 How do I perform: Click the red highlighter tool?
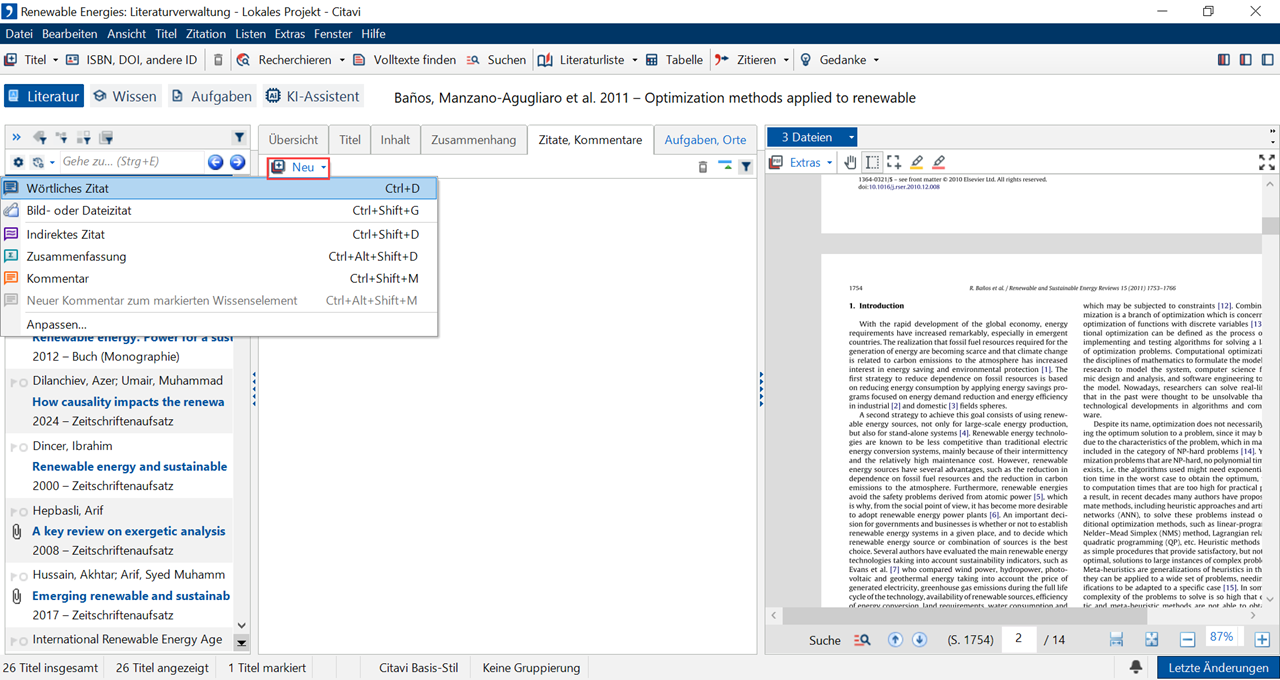[x=938, y=162]
